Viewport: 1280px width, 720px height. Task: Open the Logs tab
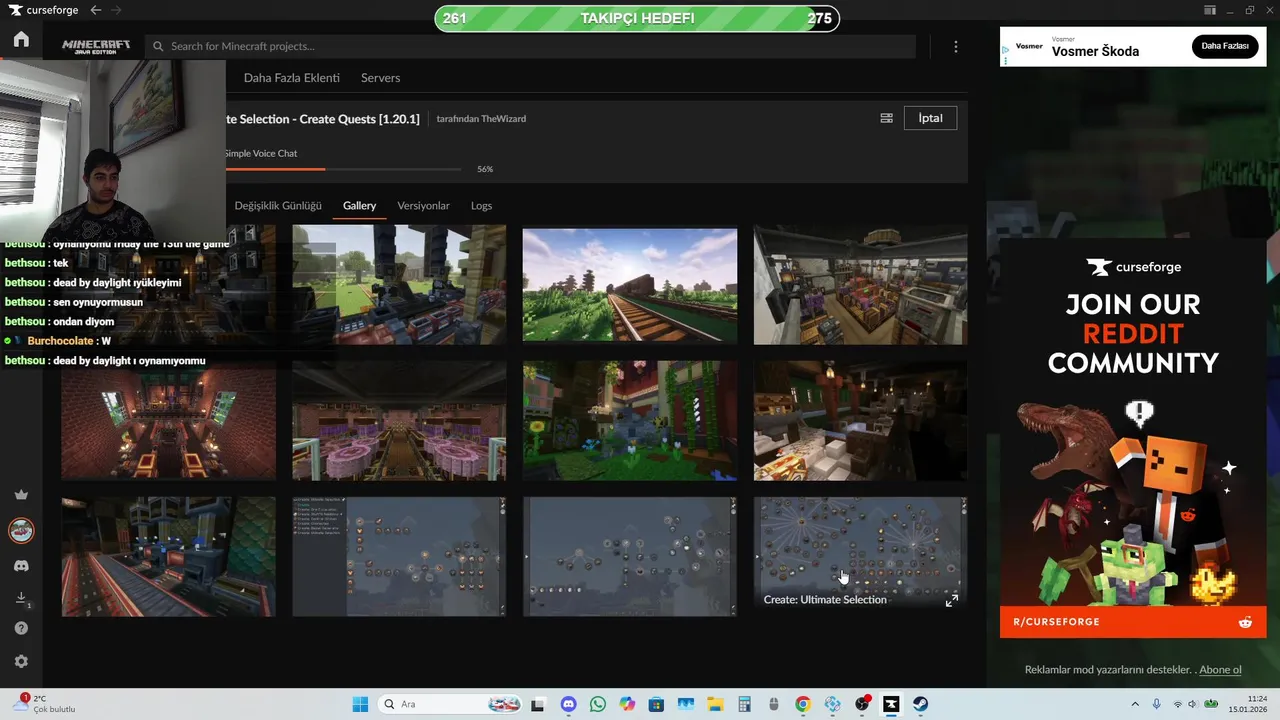coord(481,205)
